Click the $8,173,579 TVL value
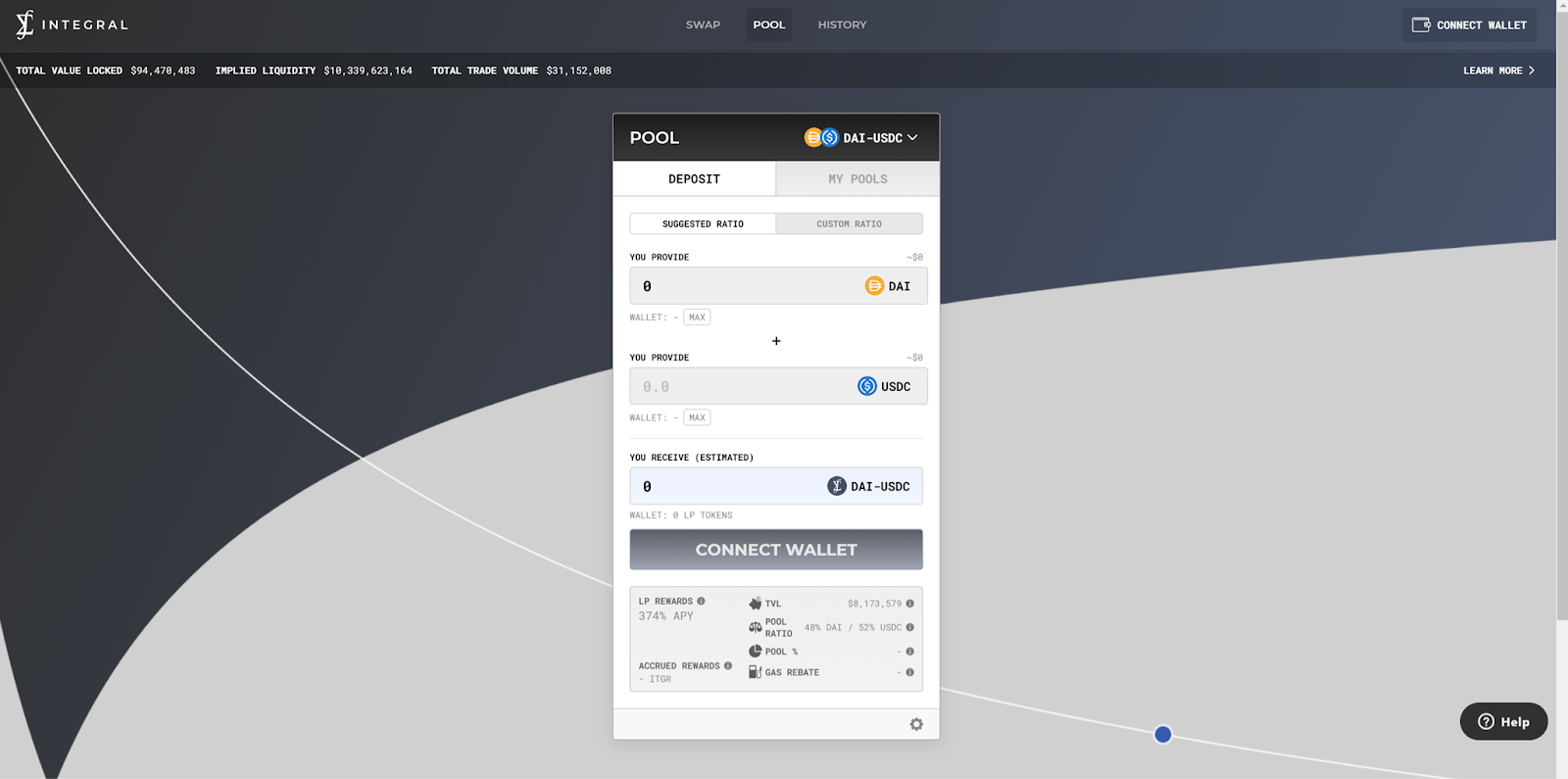This screenshot has height=779, width=1568. (874, 604)
